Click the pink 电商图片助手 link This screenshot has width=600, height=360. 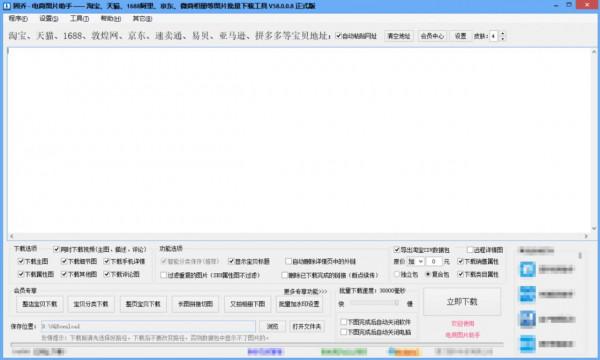463,335
